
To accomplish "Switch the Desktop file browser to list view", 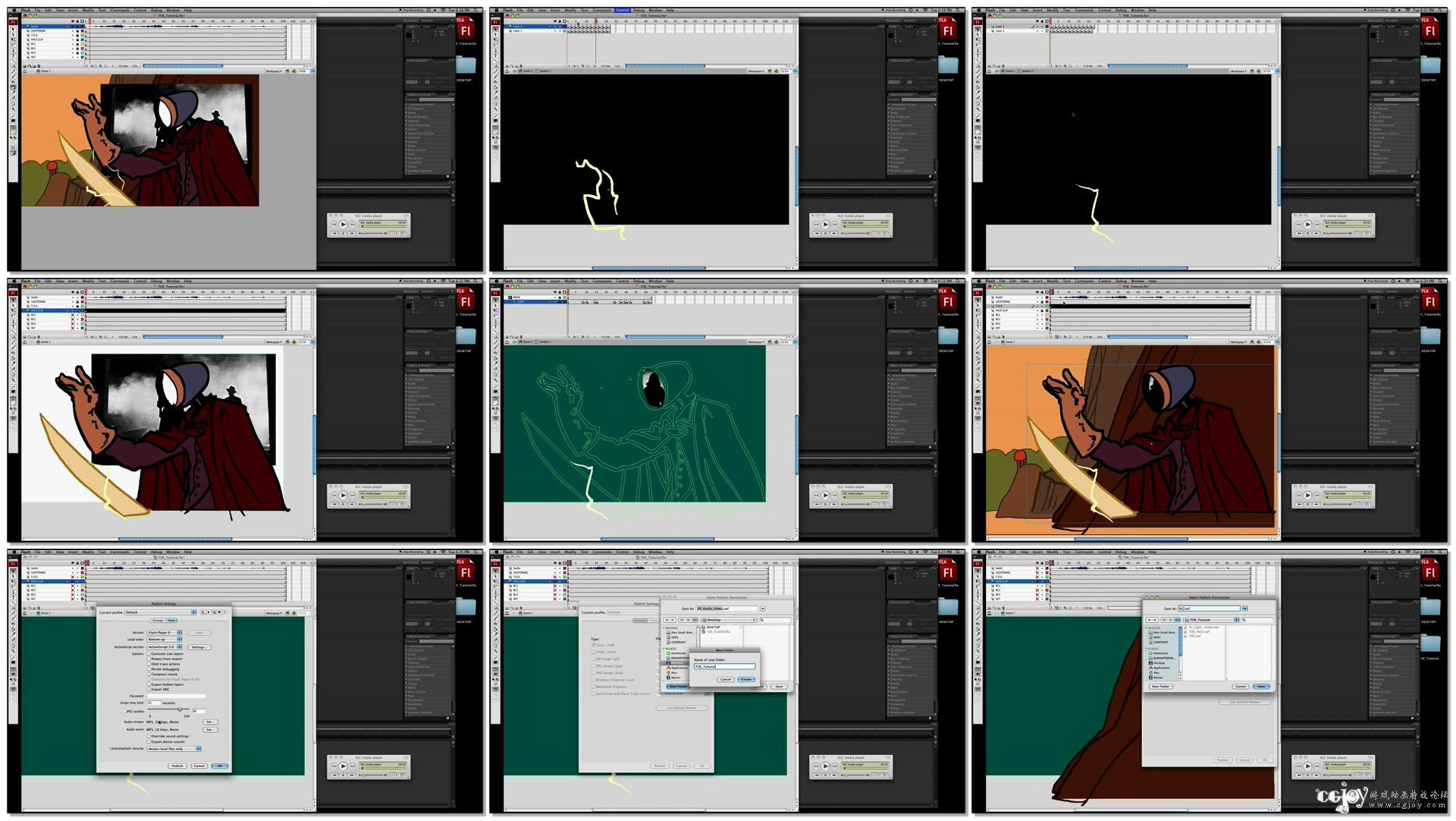I will (x=689, y=620).
